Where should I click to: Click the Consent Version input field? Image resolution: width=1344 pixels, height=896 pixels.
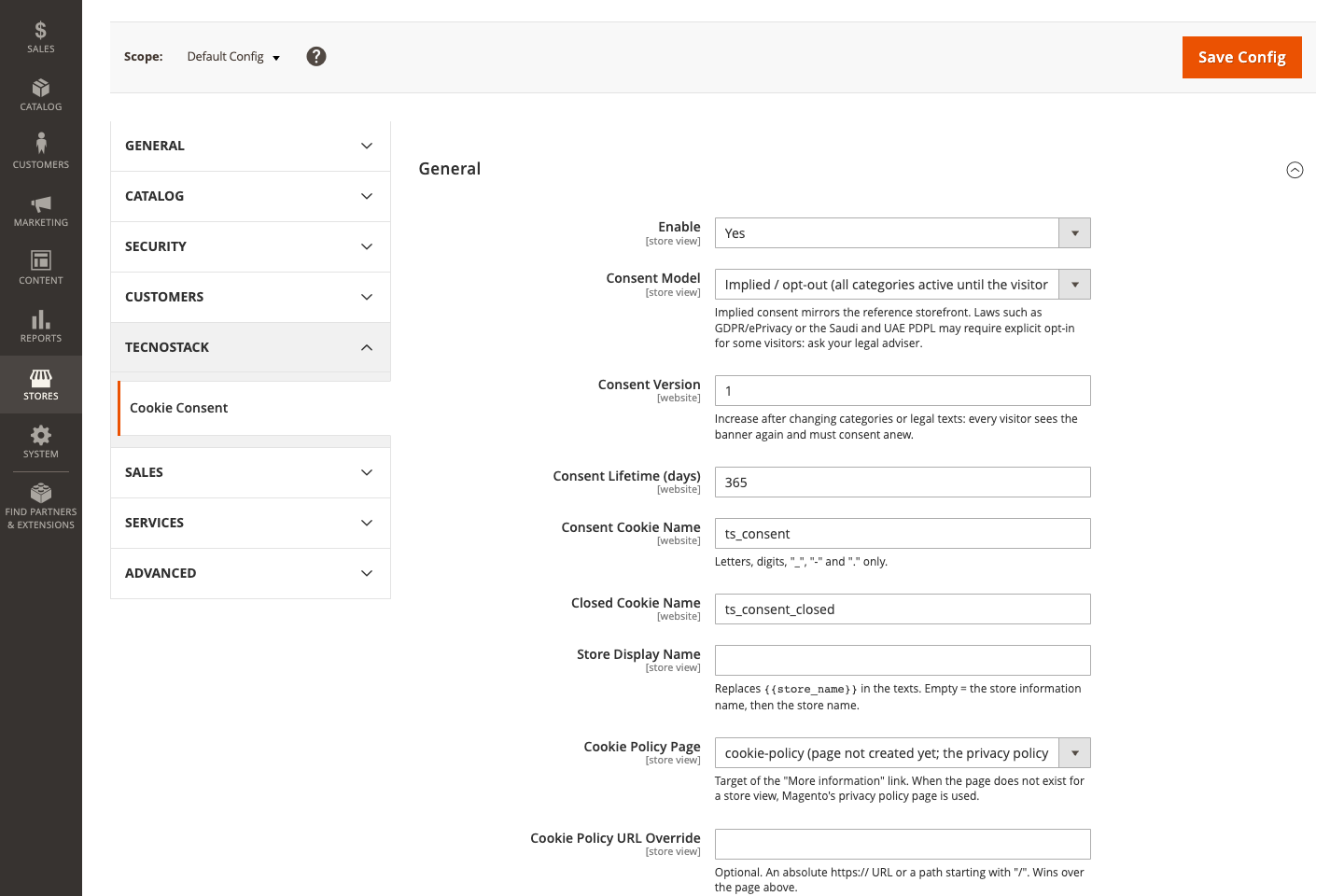[x=903, y=391]
